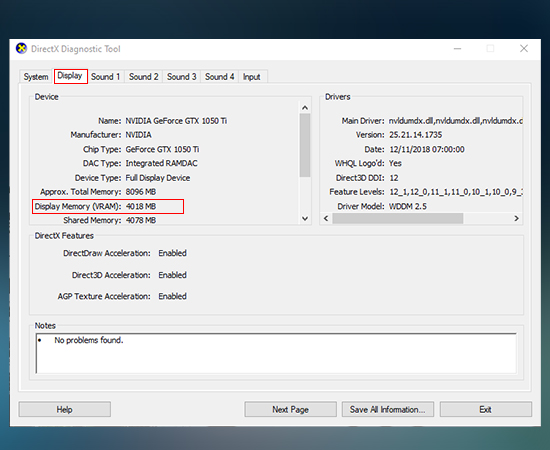Click Direct3D Acceleration Enabled value
The image size is (550, 450).
click(x=172, y=275)
